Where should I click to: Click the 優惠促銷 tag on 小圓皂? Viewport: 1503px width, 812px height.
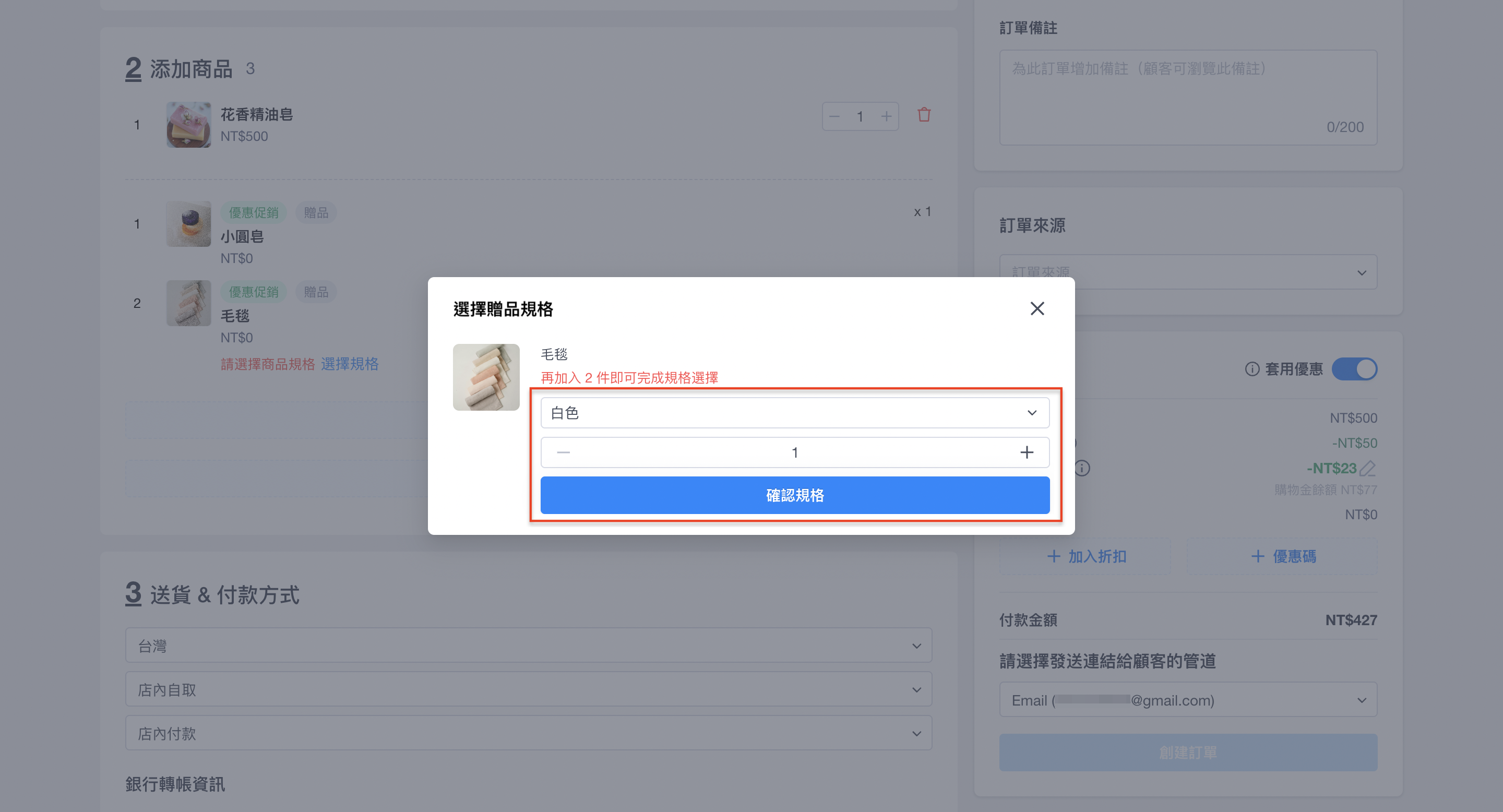click(254, 212)
